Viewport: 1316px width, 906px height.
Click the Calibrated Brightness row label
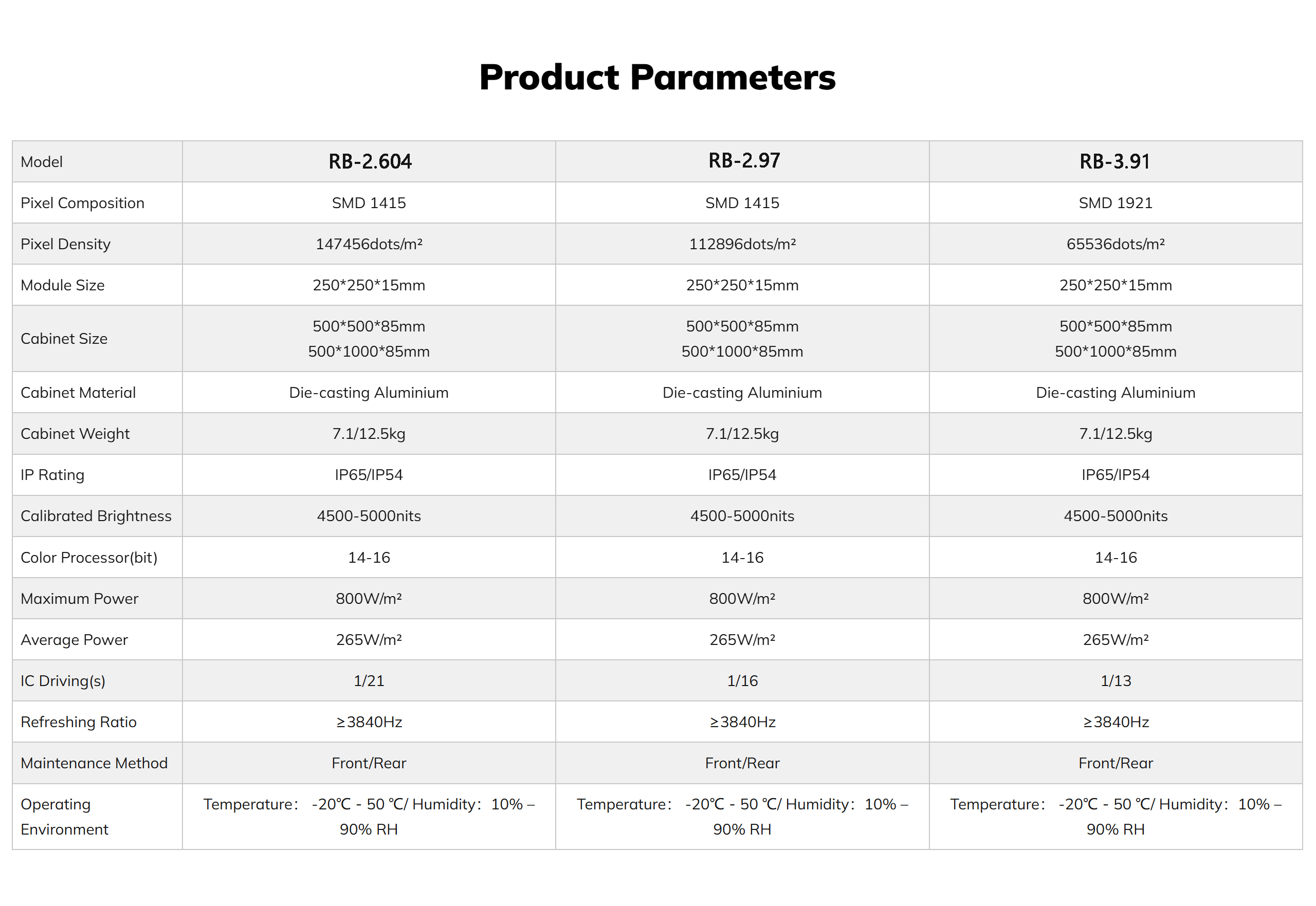pos(96,516)
